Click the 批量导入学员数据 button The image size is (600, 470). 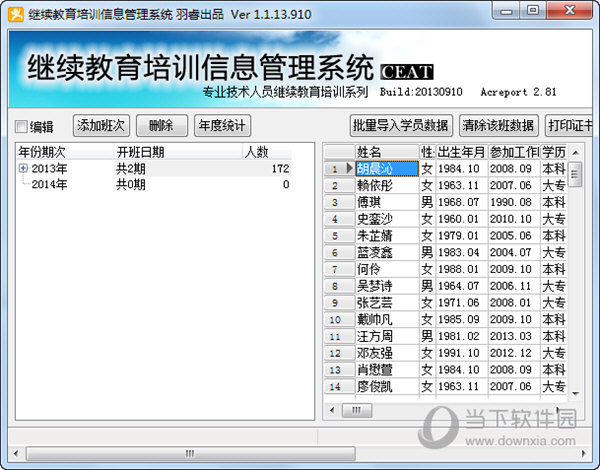tap(400, 126)
